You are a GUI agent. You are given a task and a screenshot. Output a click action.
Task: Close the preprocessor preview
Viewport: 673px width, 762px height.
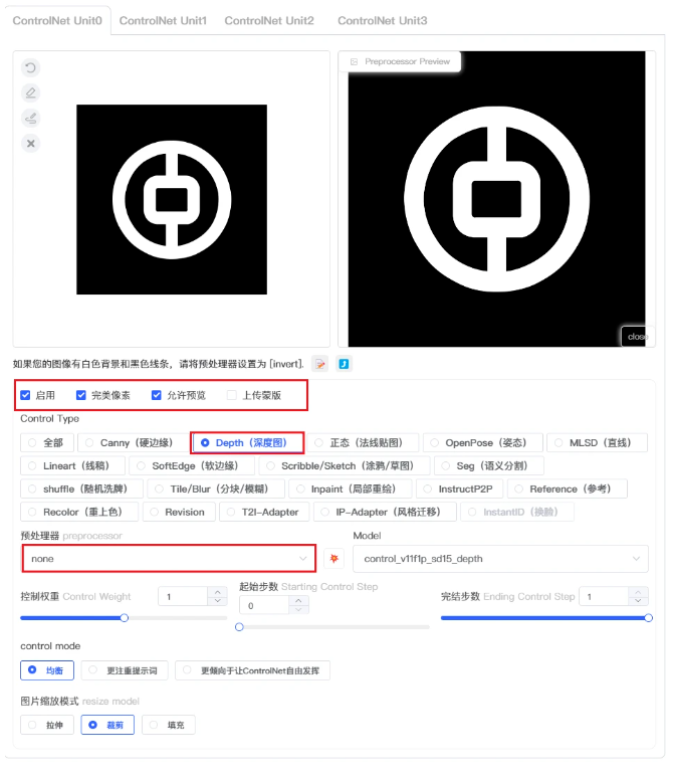pos(638,336)
